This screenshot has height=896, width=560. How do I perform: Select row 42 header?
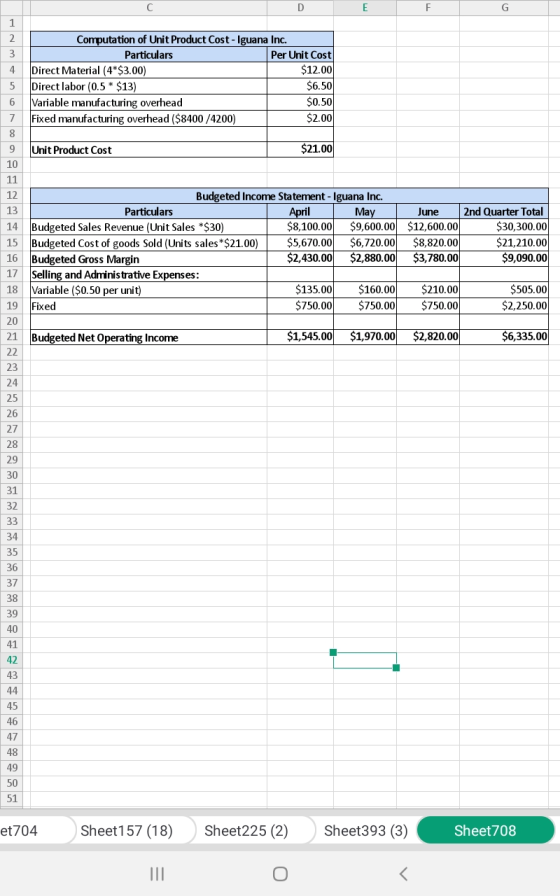click(11, 660)
